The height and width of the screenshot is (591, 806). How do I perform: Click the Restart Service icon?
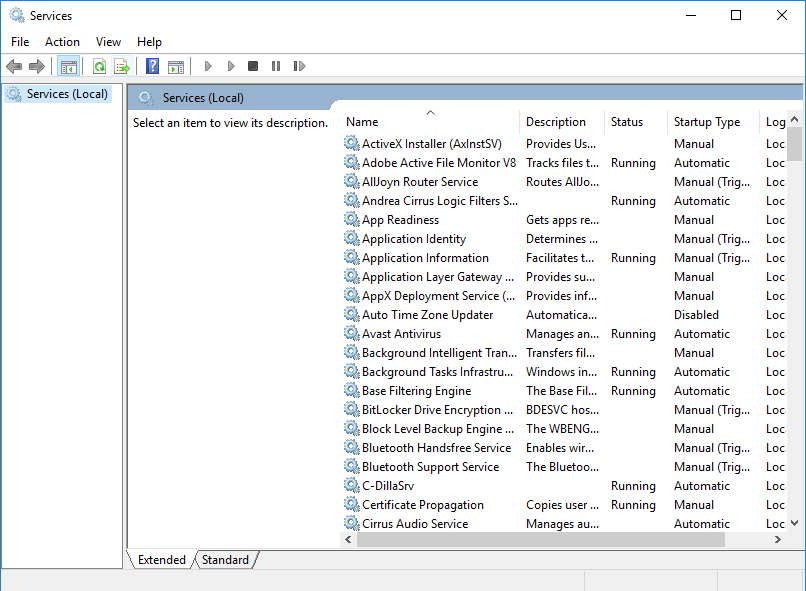pyautogui.click(x=299, y=66)
